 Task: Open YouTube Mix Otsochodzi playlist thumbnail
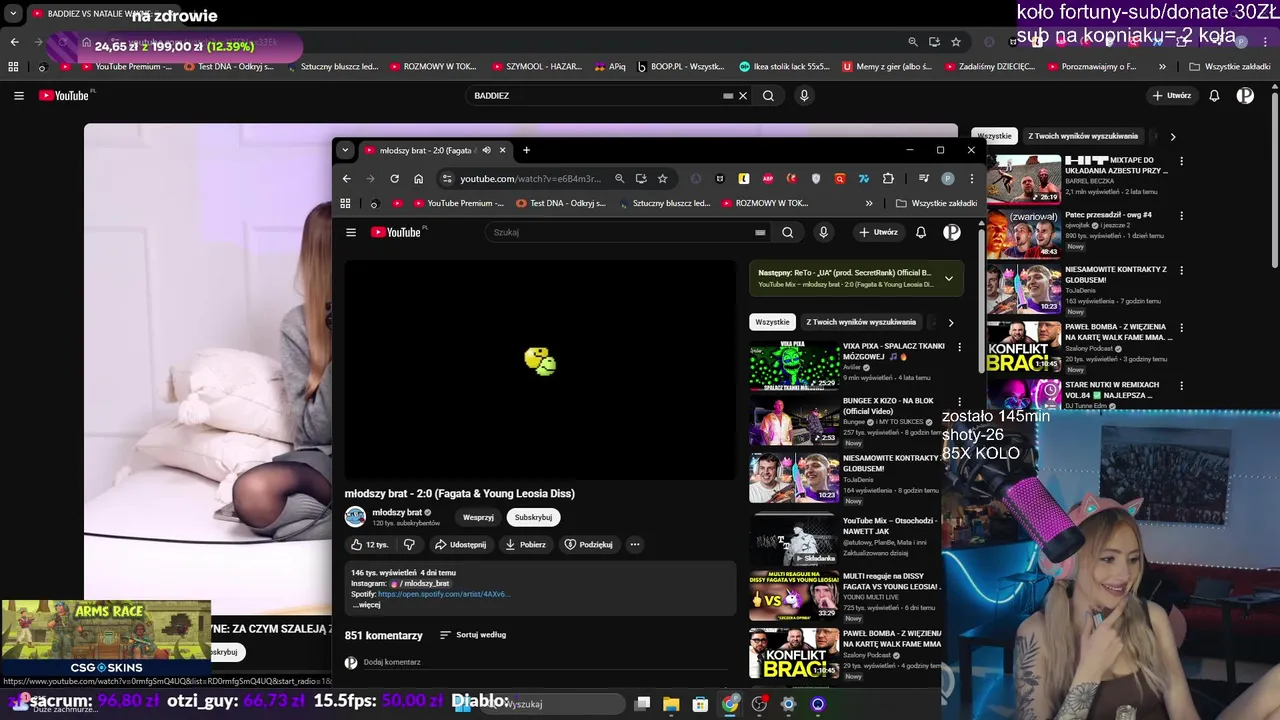click(795, 538)
